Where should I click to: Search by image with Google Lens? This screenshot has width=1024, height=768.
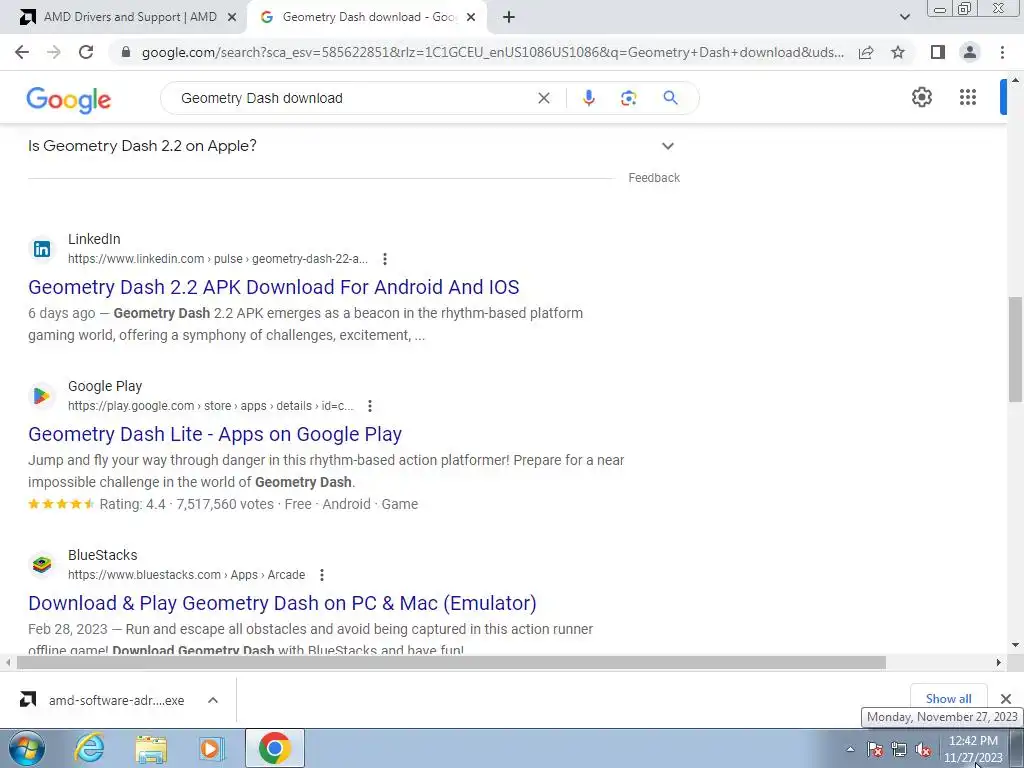click(x=628, y=98)
